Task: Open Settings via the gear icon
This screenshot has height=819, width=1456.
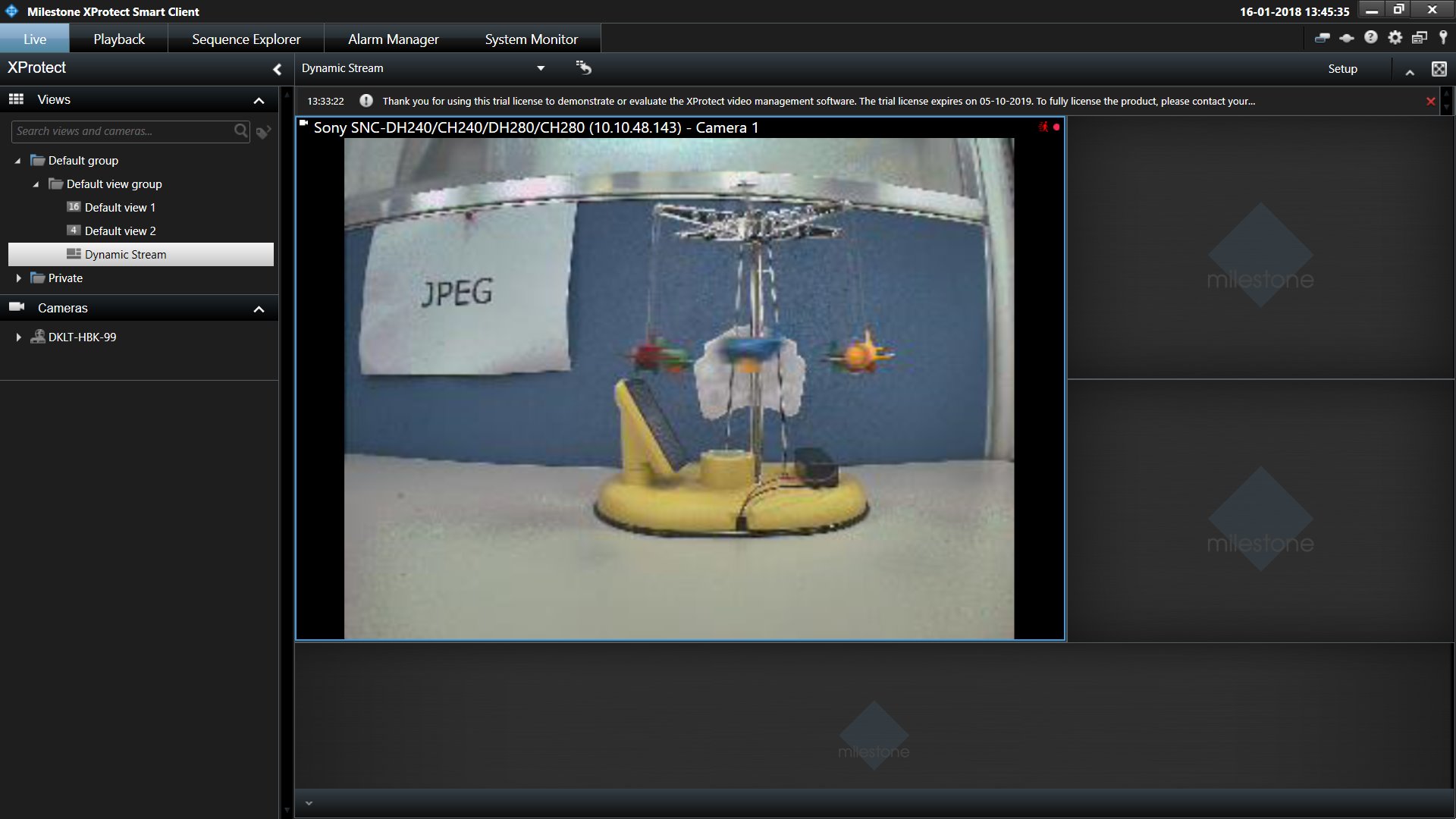Action: (1395, 37)
